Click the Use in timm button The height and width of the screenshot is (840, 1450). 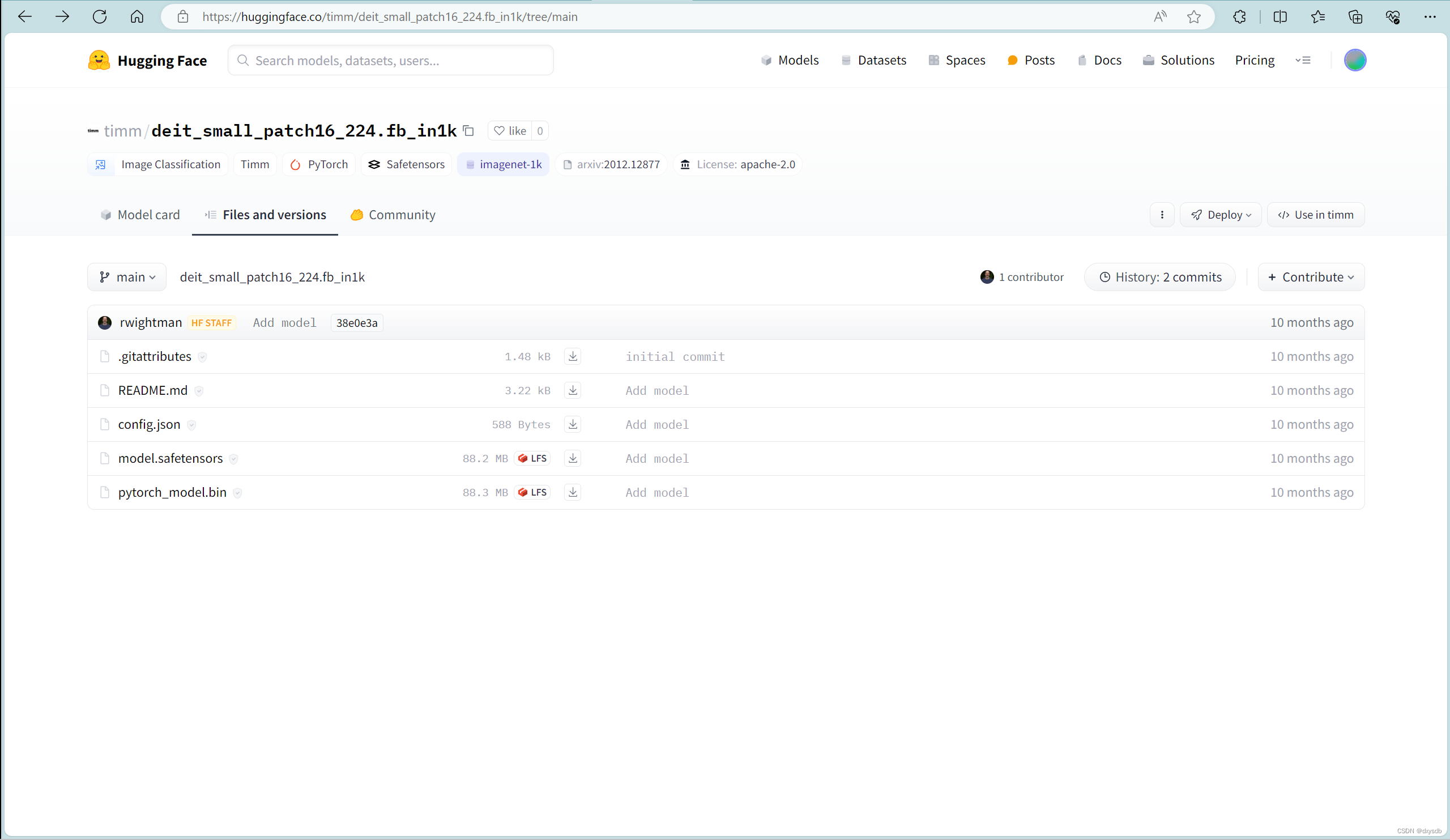1315,215
